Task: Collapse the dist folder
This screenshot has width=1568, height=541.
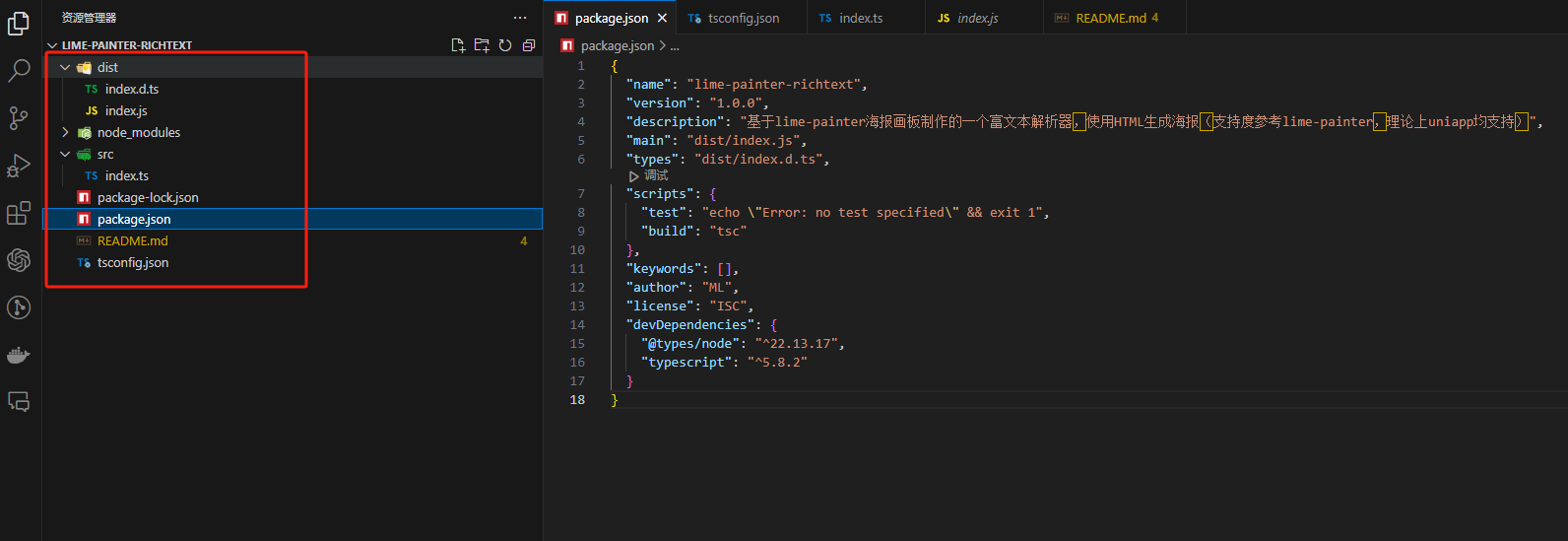Action: click(x=65, y=67)
